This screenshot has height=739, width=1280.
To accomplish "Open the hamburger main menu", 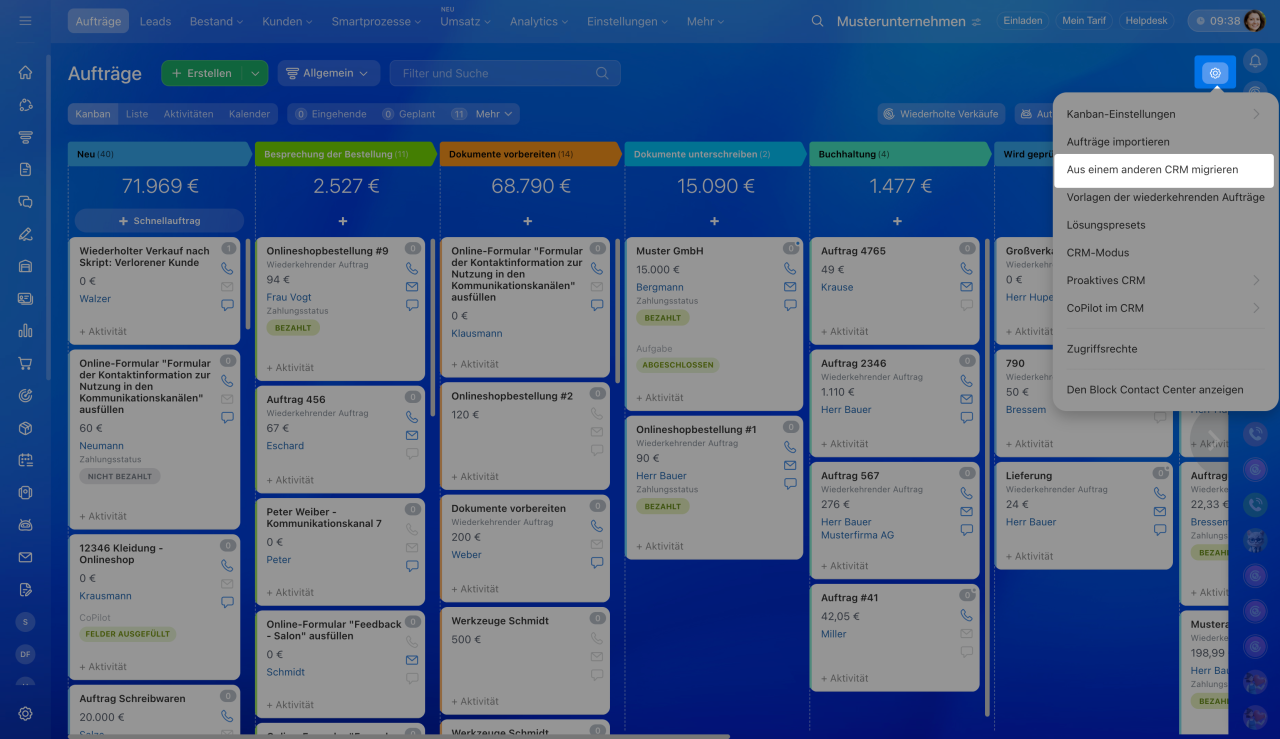I will [25, 21].
